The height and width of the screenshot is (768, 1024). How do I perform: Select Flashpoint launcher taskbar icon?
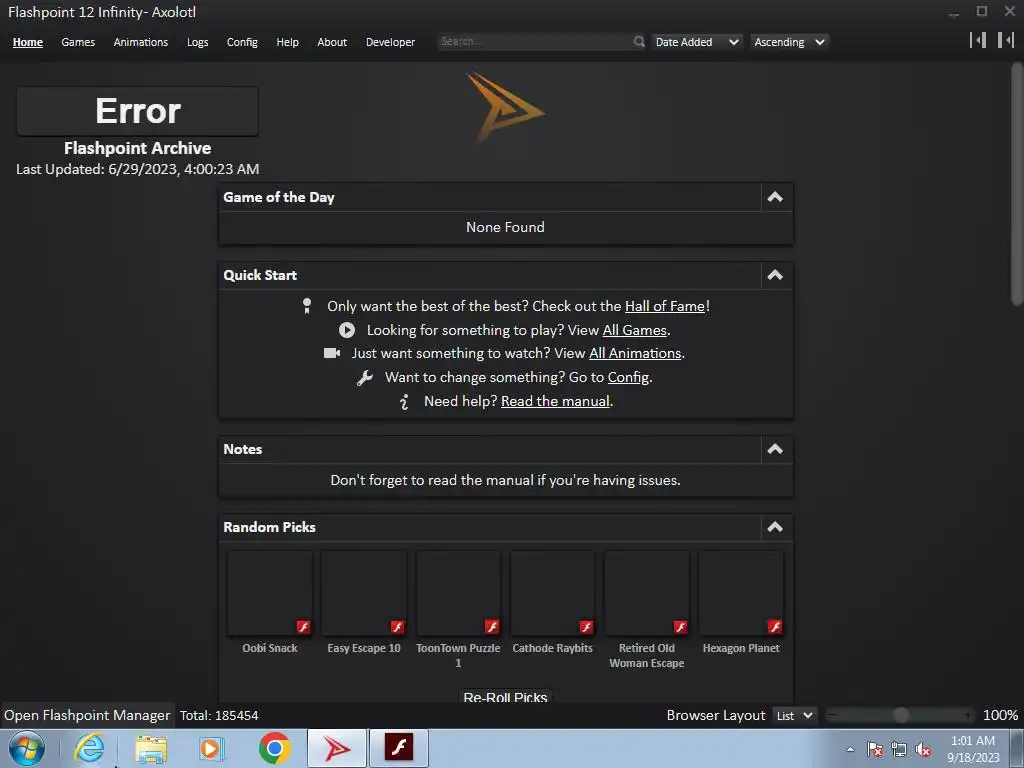click(x=337, y=748)
